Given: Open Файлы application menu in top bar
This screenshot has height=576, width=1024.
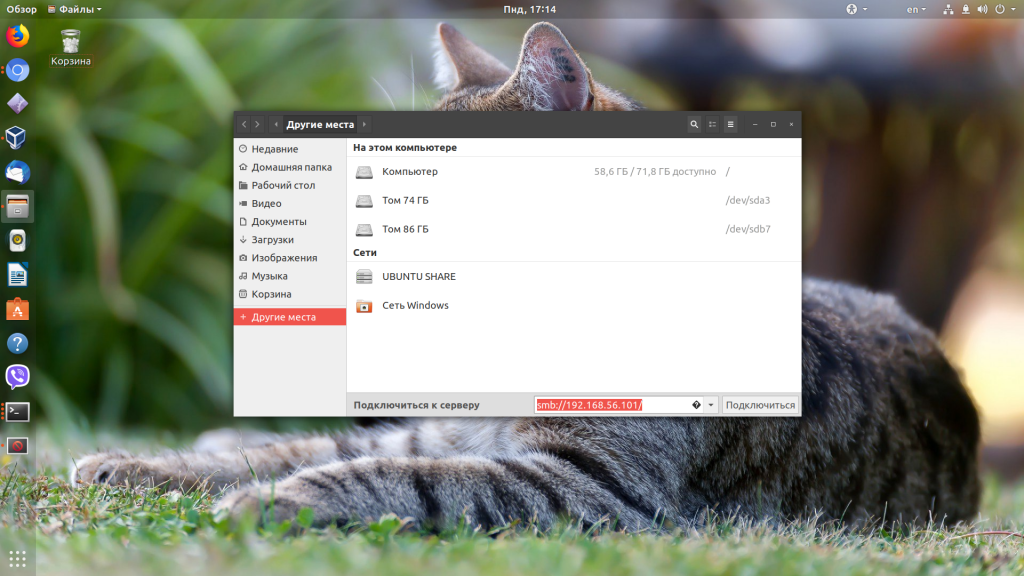Looking at the screenshot, I should point(74,9).
